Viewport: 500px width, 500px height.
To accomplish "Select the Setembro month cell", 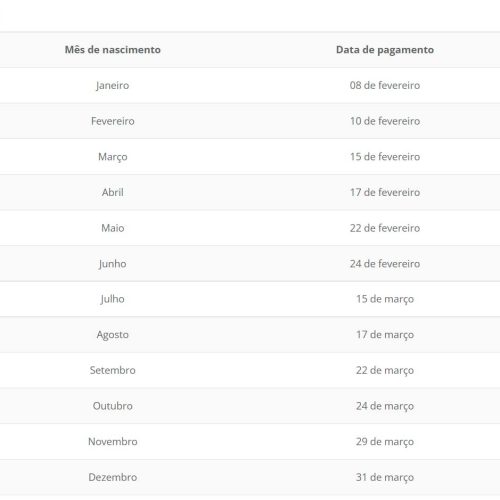I will [113, 370].
